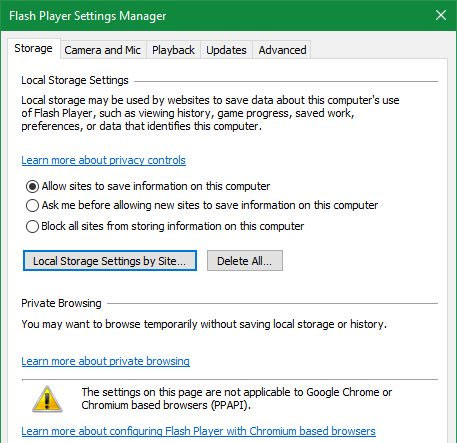457x443 pixels.
Task: Open Local Storage Settings by Site
Action: tap(110, 261)
